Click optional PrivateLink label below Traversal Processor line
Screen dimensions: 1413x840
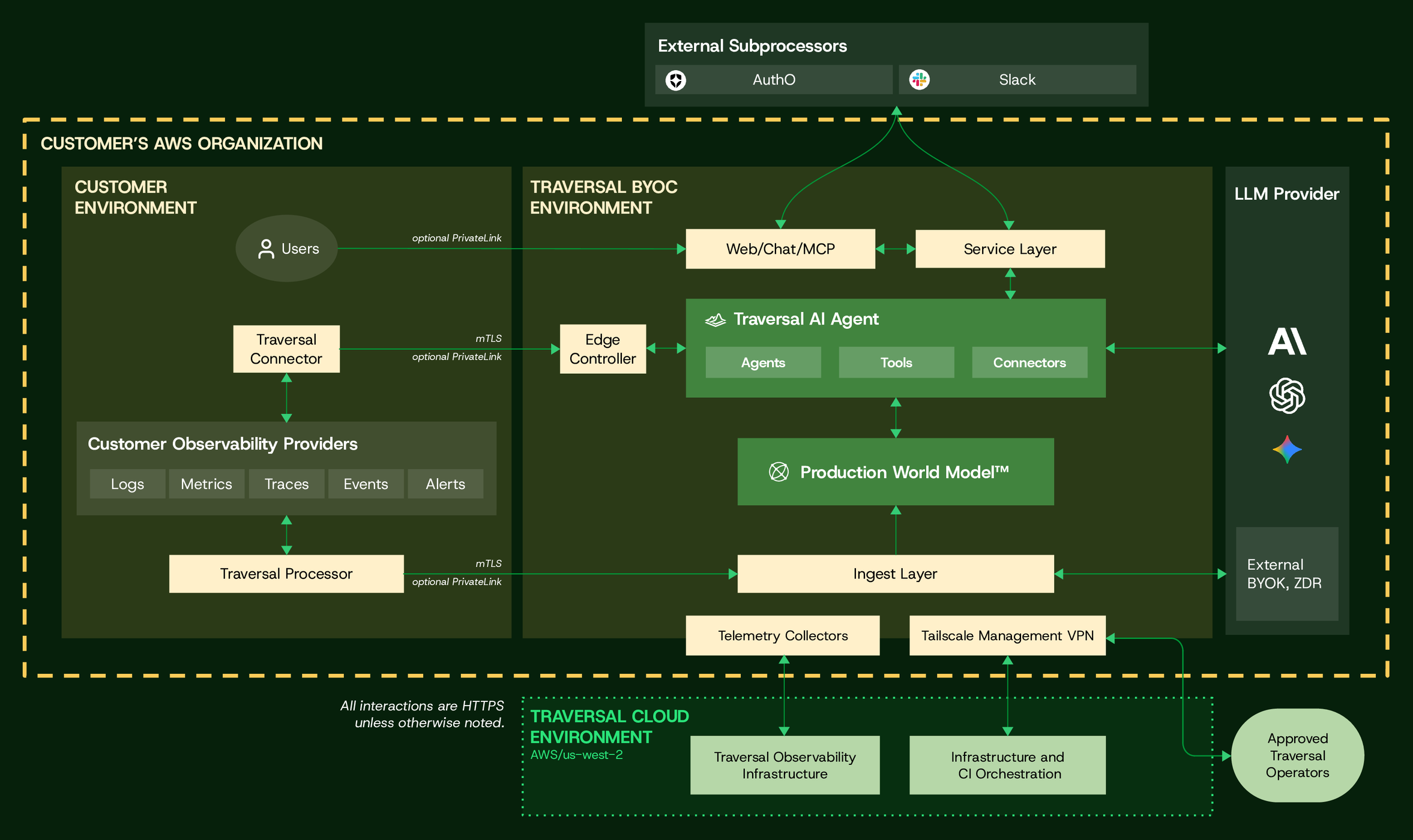pyautogui.click(x=457, y=581)
